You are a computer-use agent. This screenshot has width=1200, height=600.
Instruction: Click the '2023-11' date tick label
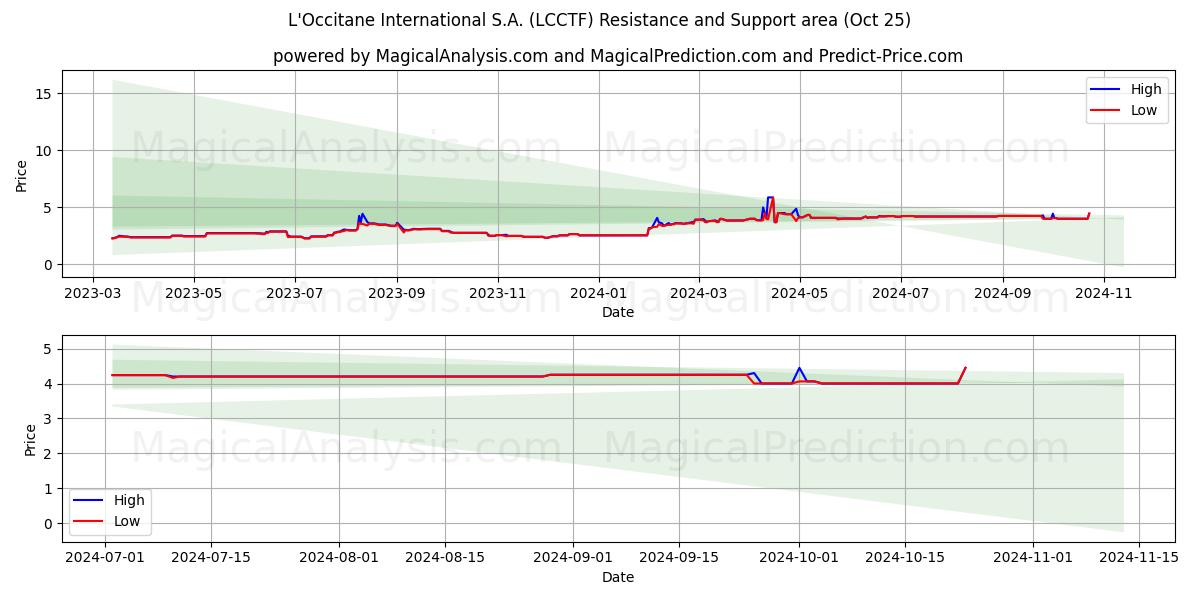pos(497,294)
